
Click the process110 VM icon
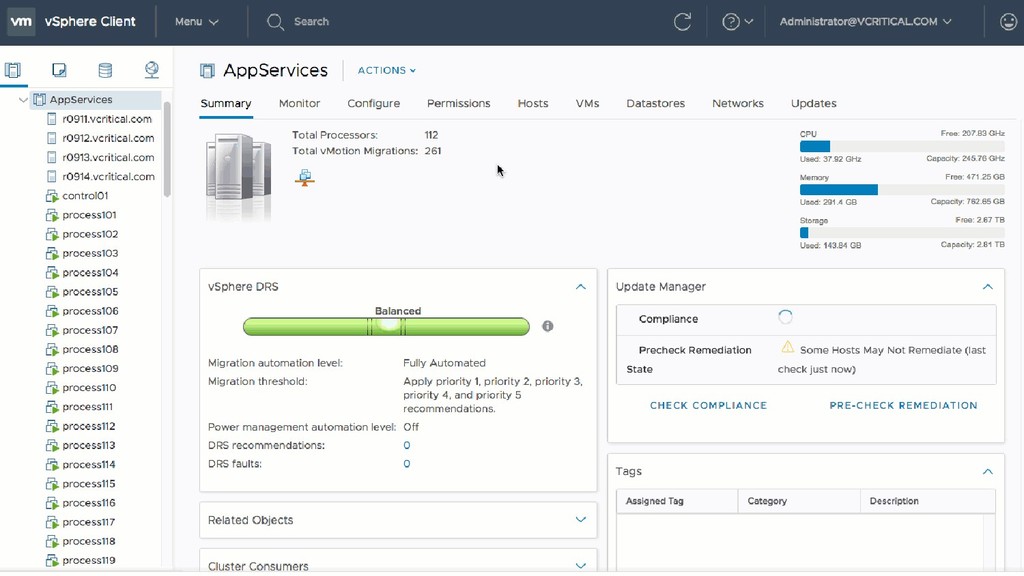click(x=52, y=387)
